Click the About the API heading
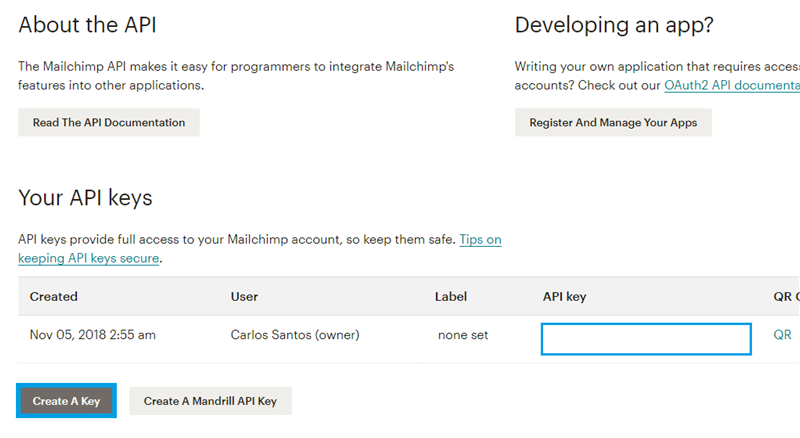 [87, 25]
